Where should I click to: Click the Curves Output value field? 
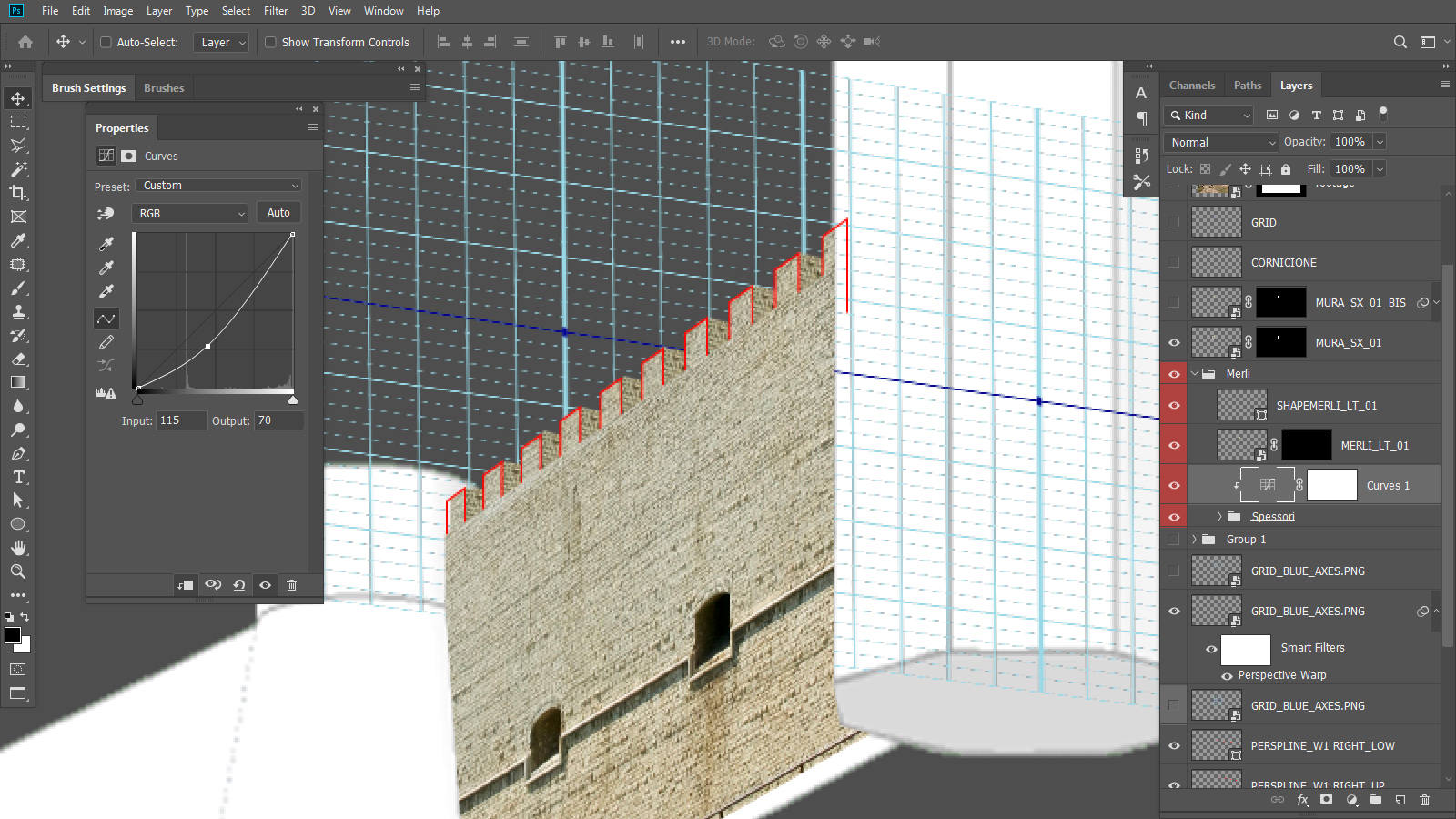(x=278, y=420)
